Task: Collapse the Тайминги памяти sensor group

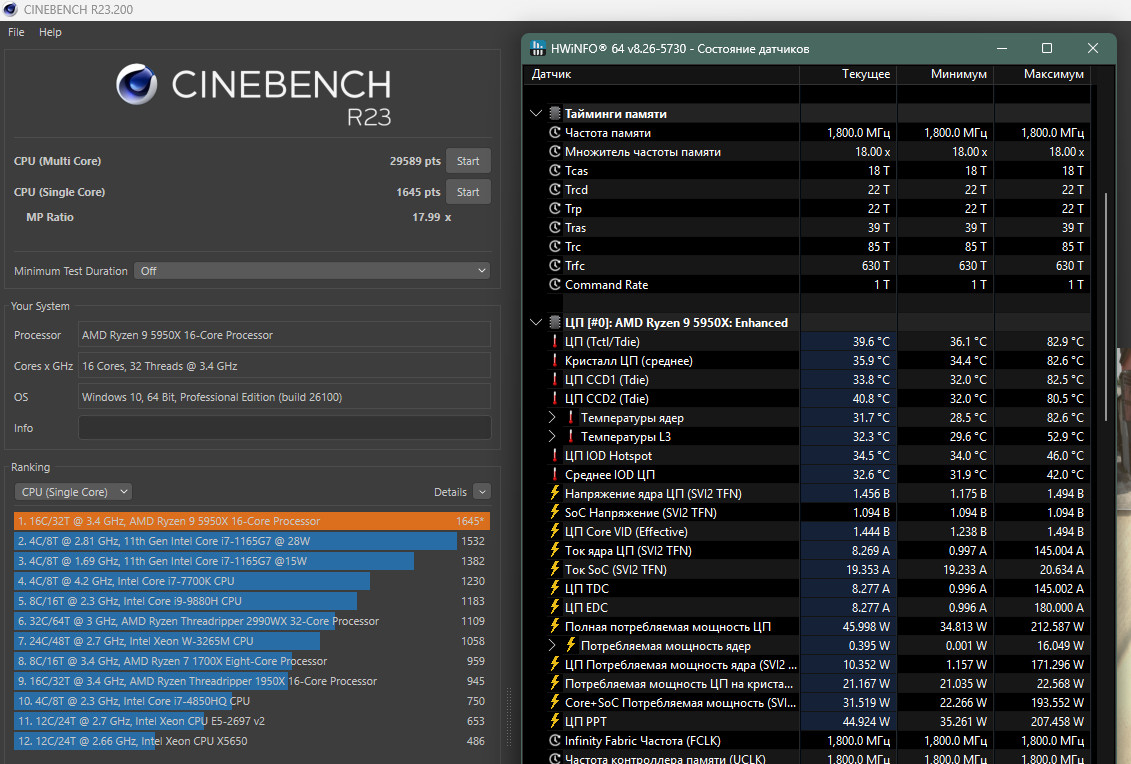Action: tap(536, 113)
